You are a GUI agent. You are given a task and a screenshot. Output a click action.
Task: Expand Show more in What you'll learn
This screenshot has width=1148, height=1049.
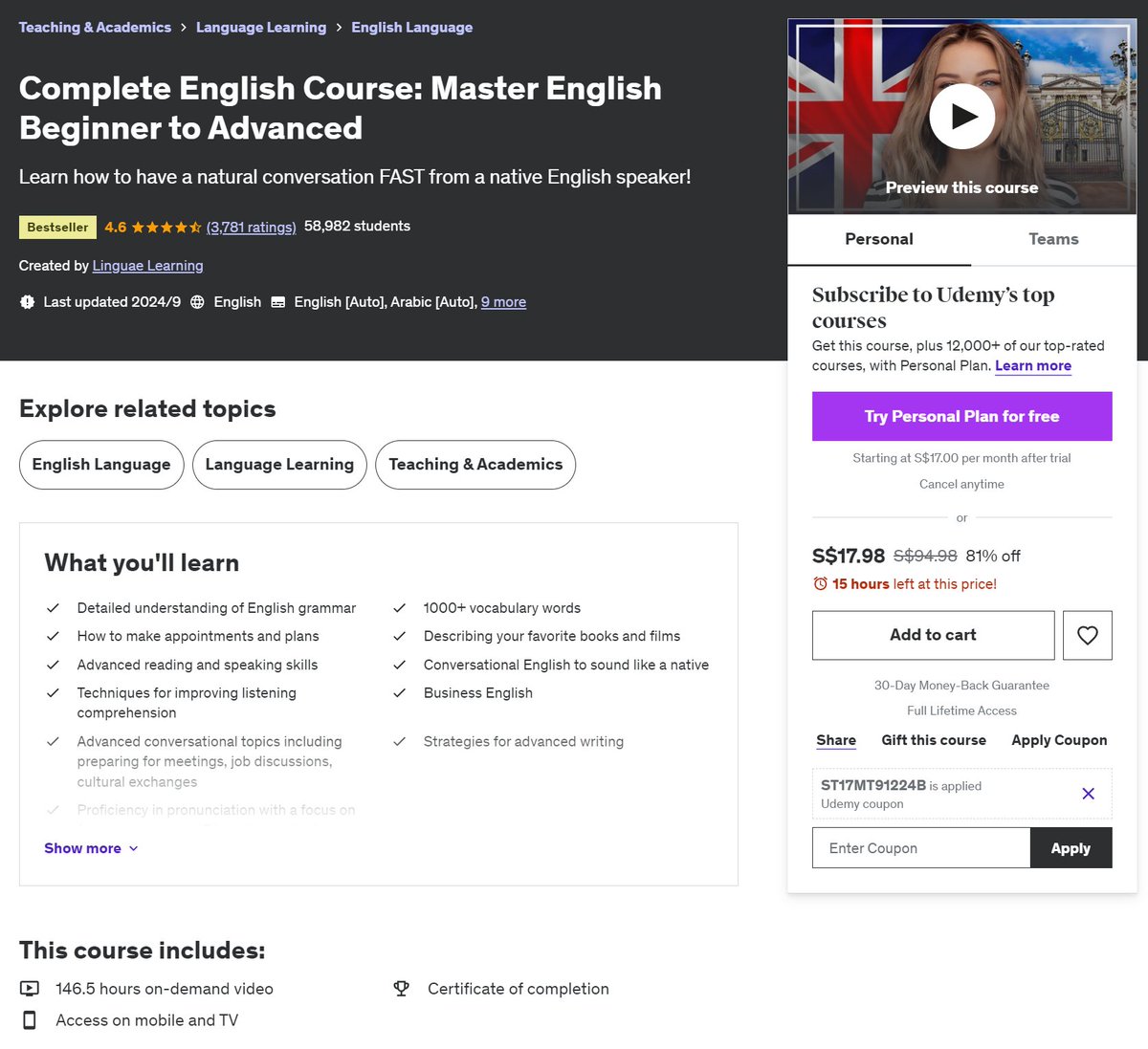(91, 848)
